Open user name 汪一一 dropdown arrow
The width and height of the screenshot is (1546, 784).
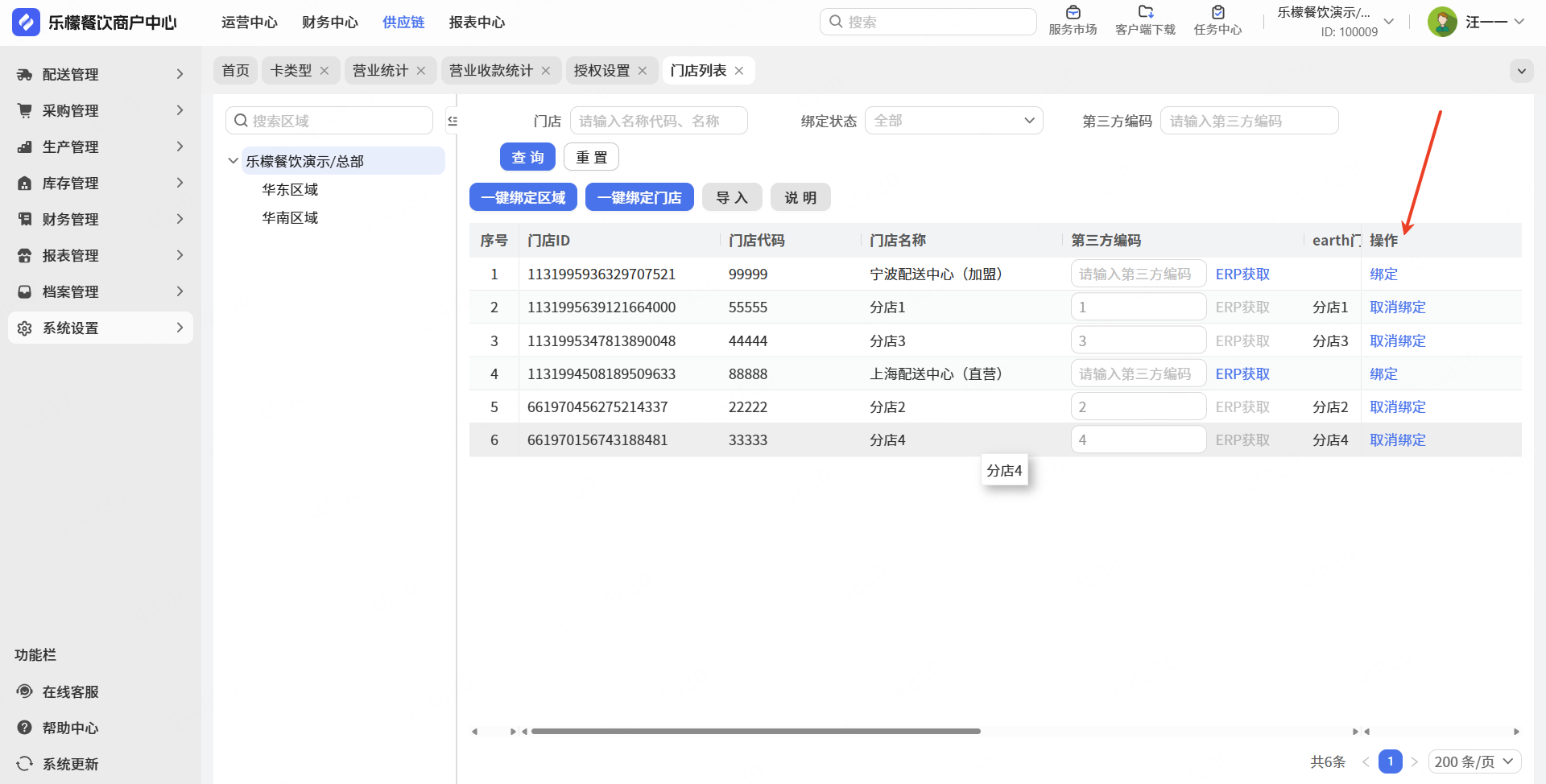point(1519,22)
